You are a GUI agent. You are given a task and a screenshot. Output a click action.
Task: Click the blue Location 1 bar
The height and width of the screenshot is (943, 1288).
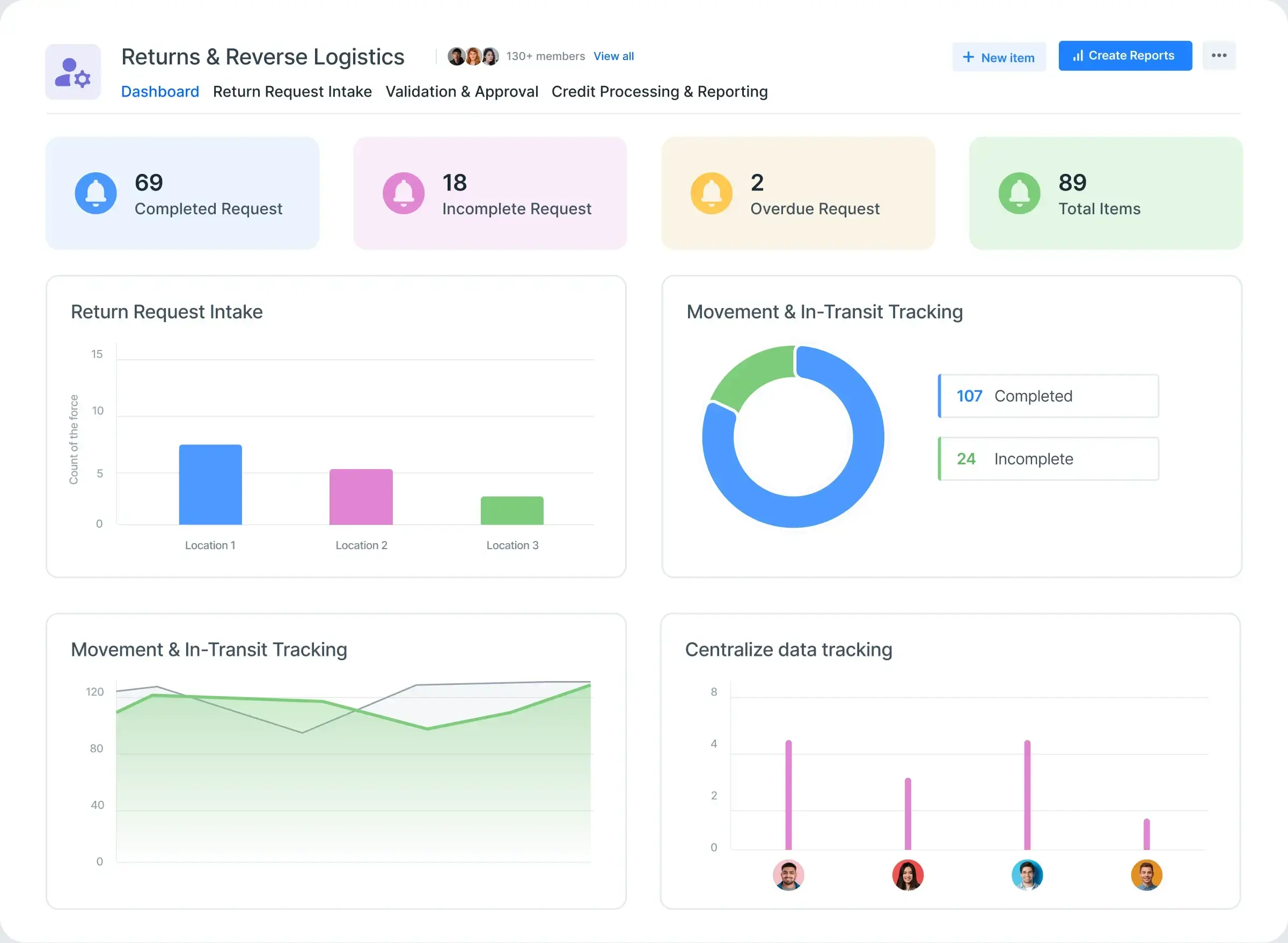(x=210, y=484)
